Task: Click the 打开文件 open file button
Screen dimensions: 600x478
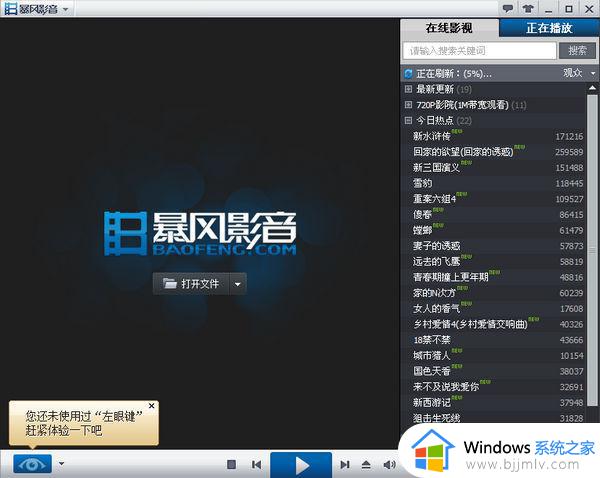Action: [x=191, y=284]
